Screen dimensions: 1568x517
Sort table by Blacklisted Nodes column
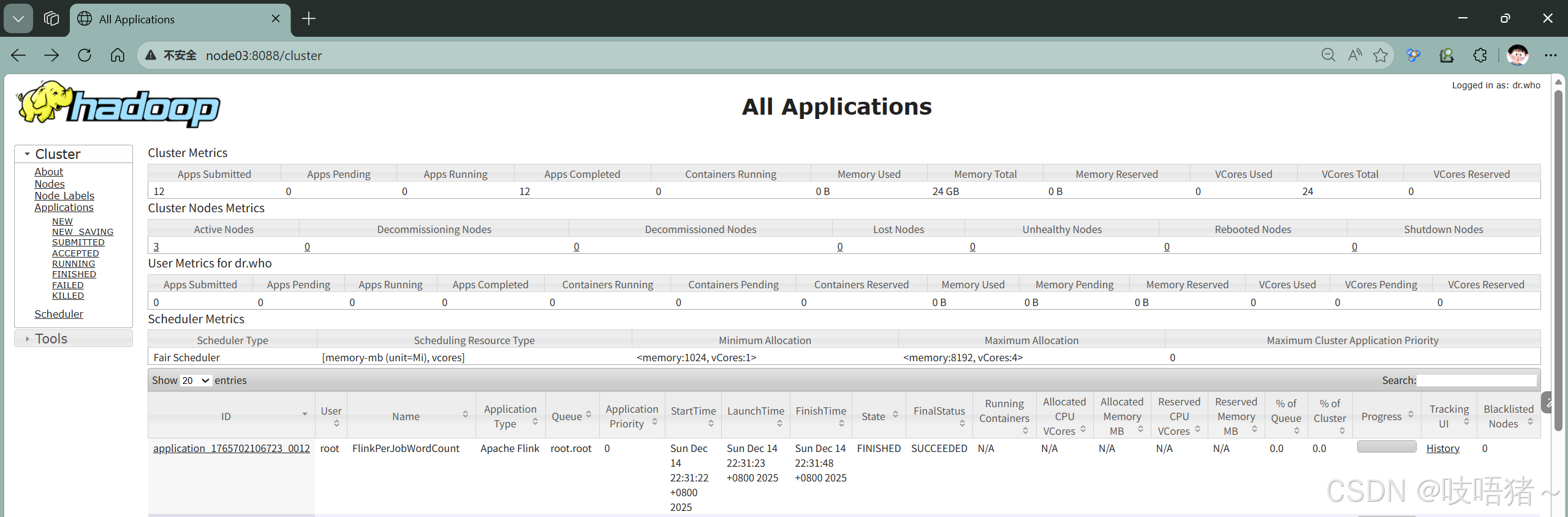(1530, 423)
